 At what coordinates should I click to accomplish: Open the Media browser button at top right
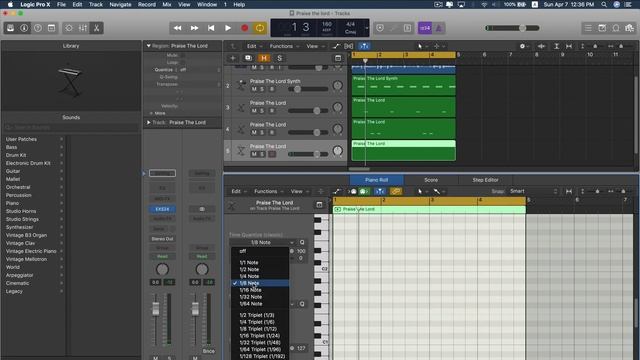coord(629,28)
